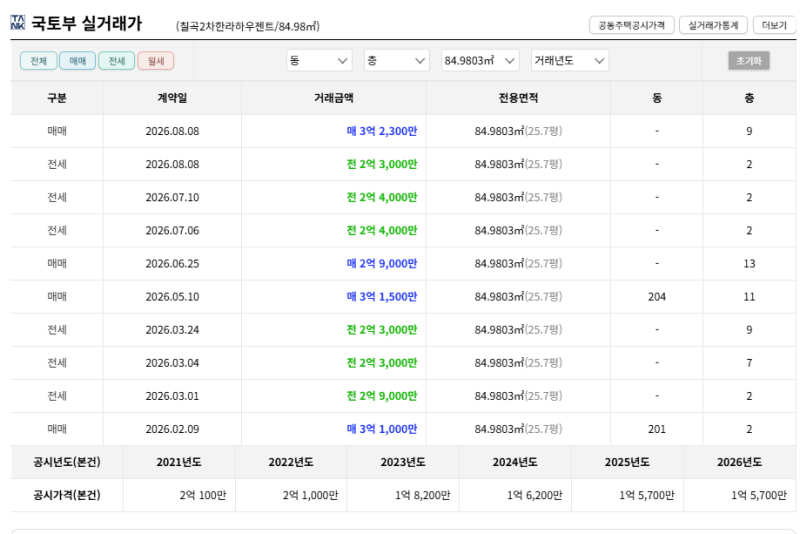
Task: Click price 매 2억 9,000만
Action: pyautogui.click(x=382, y=264)
